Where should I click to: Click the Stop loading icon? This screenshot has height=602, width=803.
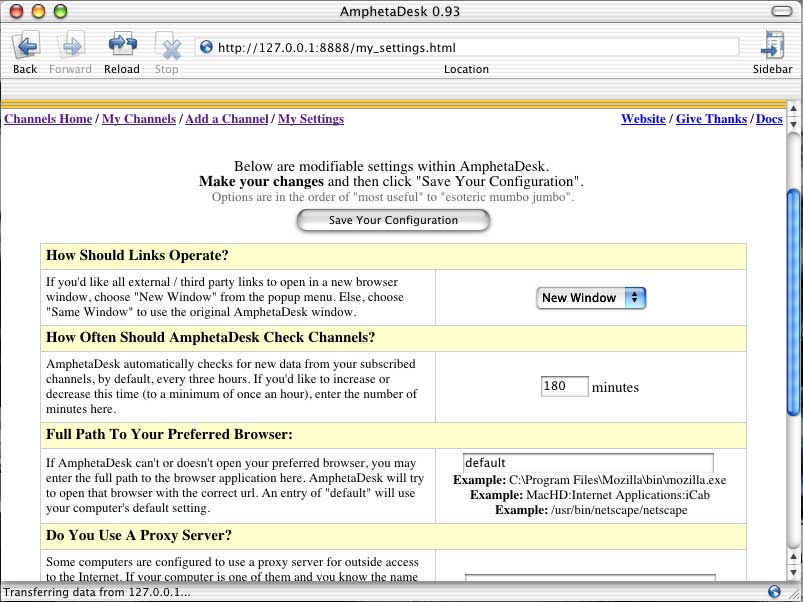click(x=167, y=47)
